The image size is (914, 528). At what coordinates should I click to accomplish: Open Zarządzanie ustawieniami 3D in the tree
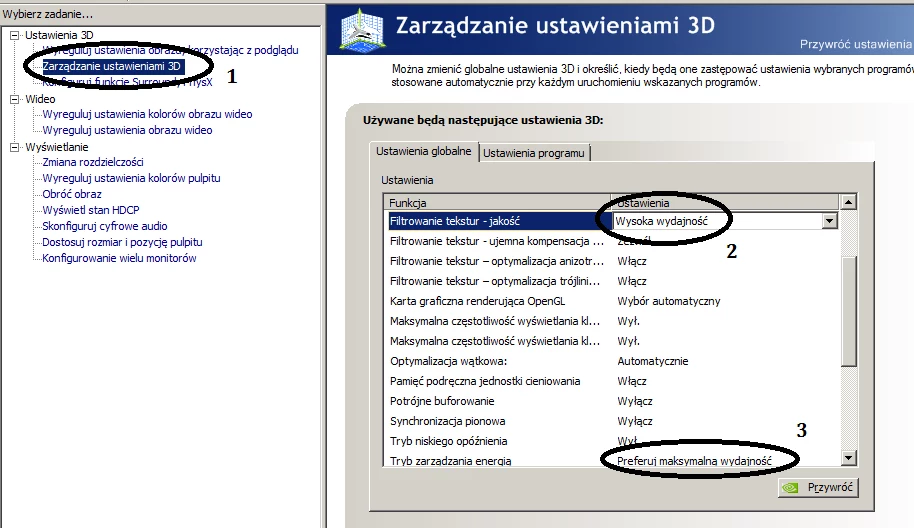click(x=113, y=66)
